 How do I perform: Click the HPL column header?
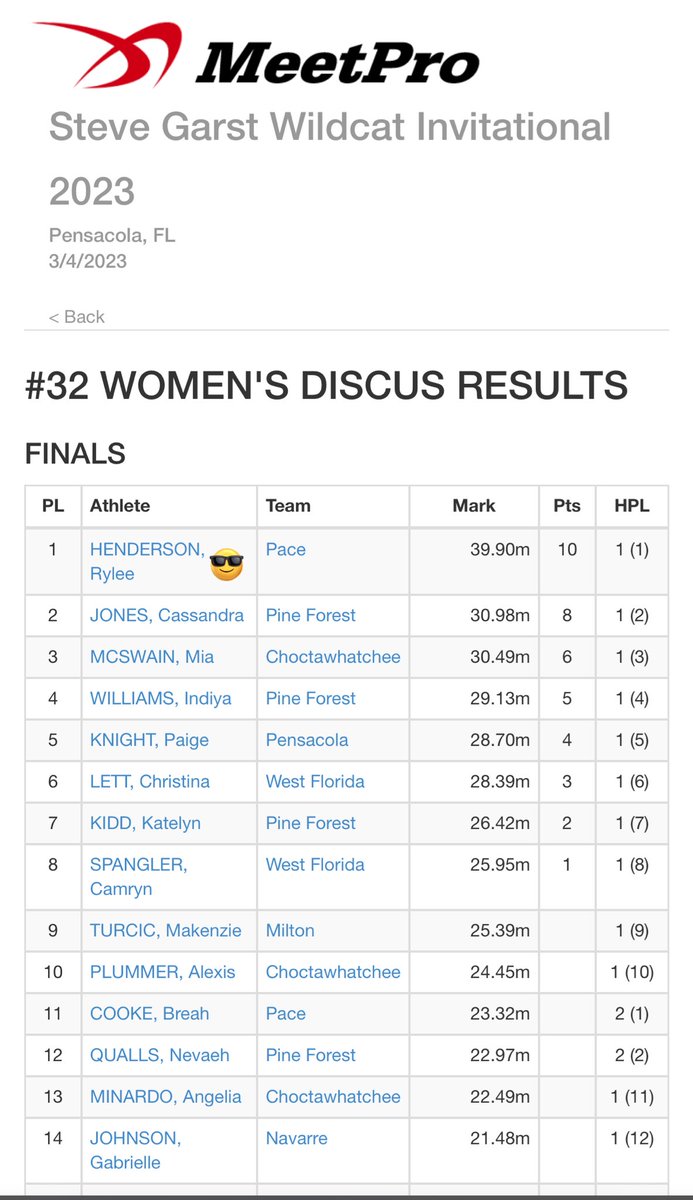631,506
